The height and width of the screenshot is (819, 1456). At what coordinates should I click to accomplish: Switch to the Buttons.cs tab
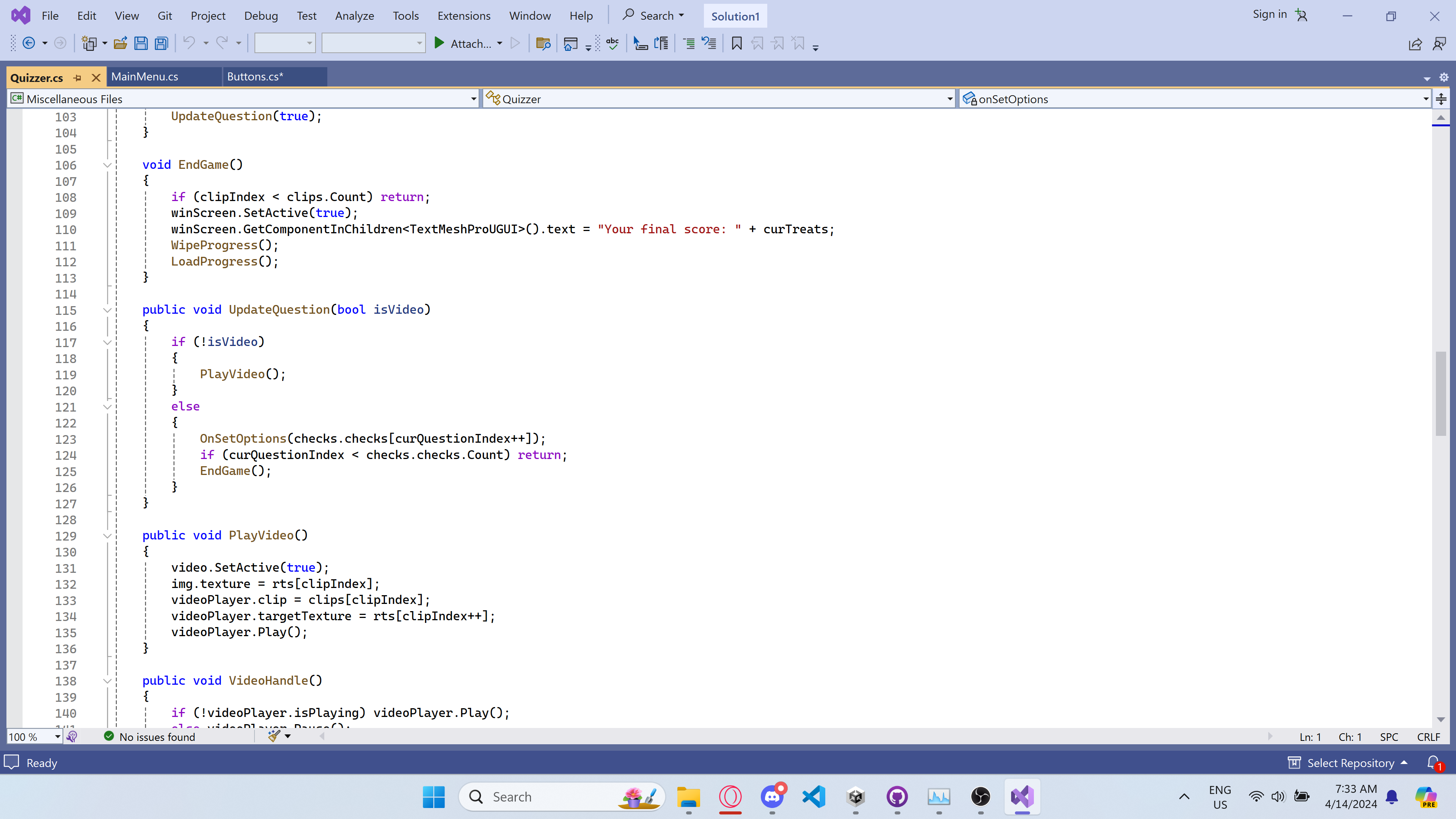coord(256,76)
